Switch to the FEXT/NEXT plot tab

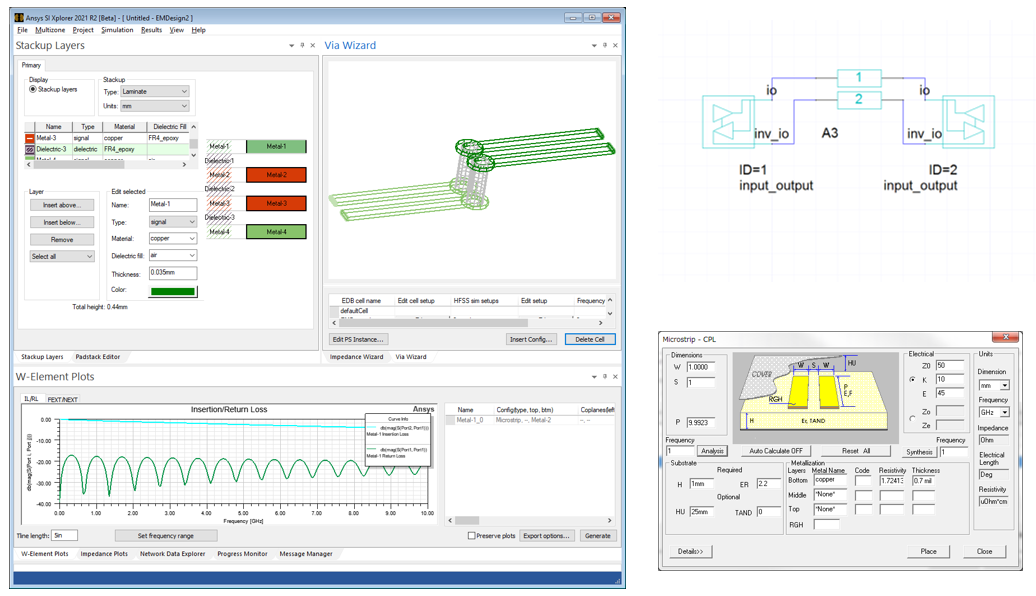tap(63, 399)
